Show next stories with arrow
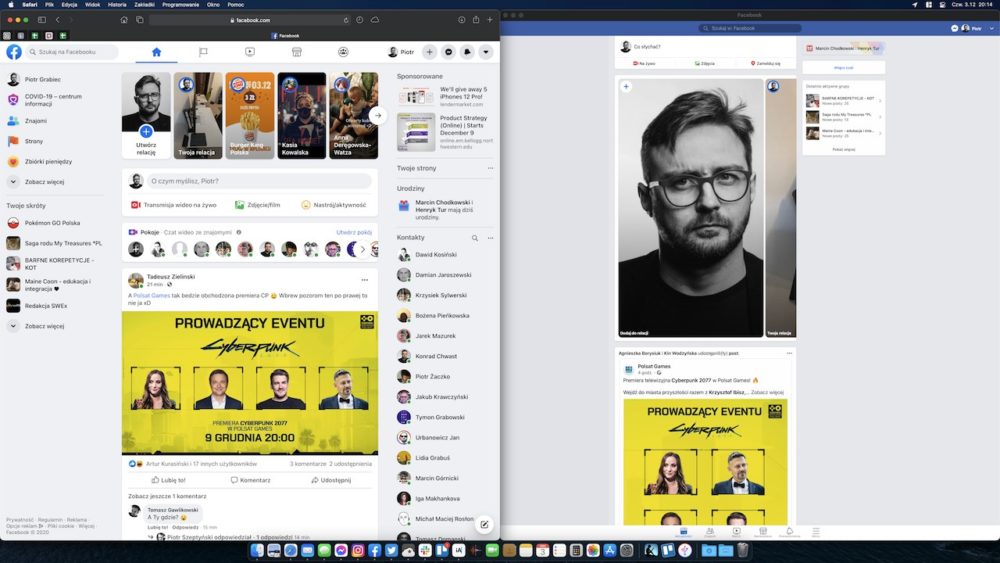The height and width of the screenshot is (563, 1000). tap(378, 115)
